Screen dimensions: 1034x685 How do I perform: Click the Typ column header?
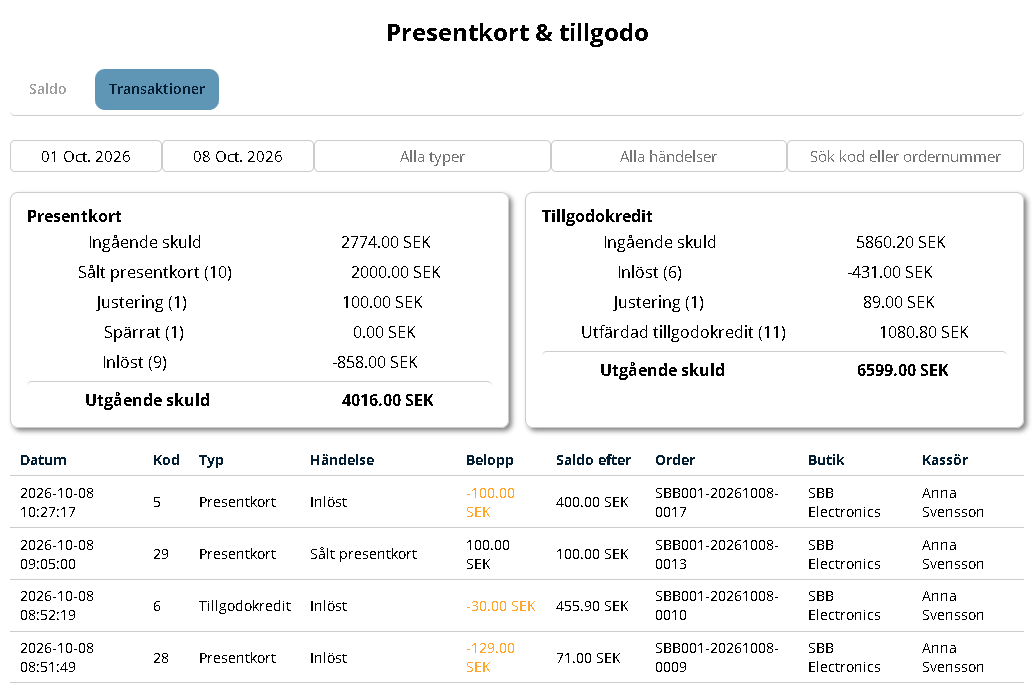coord(211,460)
